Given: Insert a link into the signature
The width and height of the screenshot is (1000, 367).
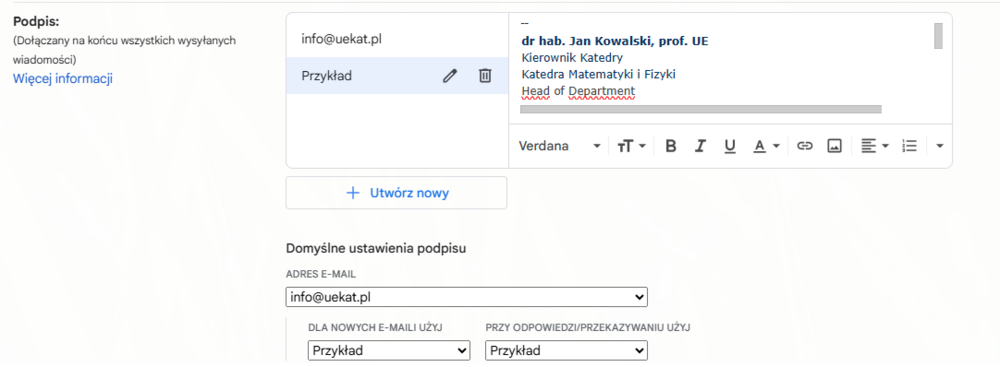Looking at the screenshot, I should tap(805, 146).
